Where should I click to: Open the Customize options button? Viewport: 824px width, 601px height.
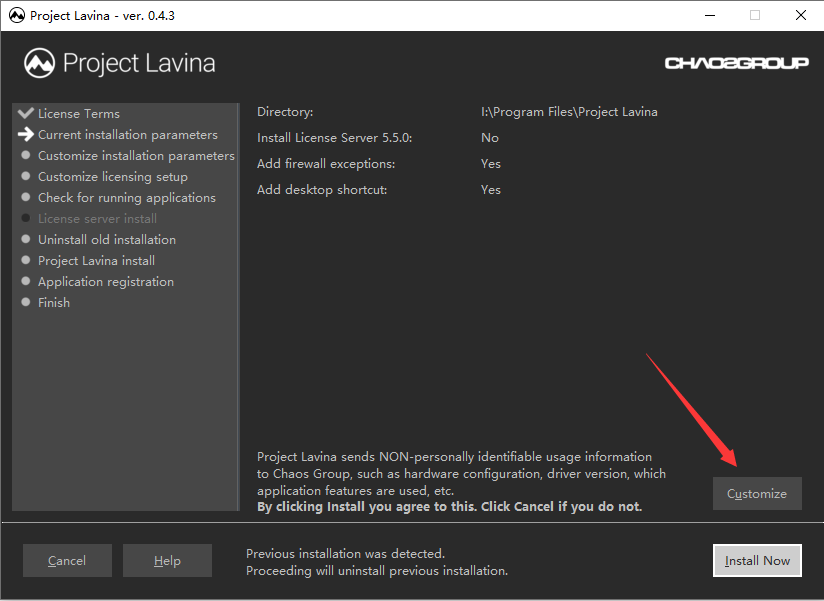coord(757,494)
